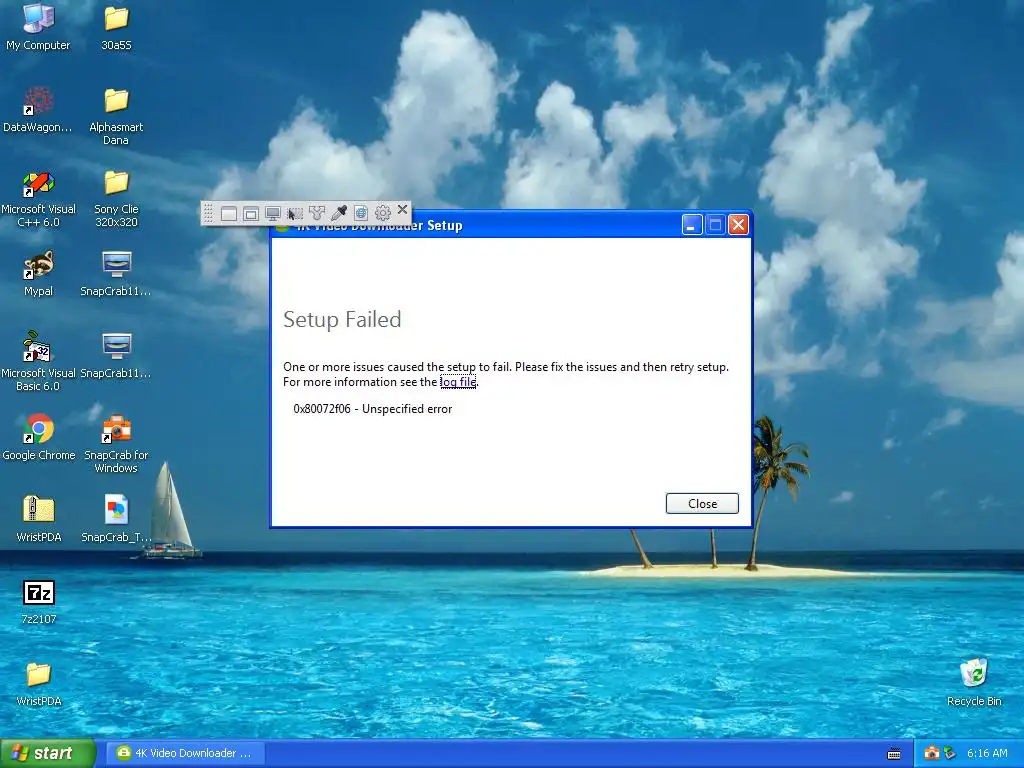The height and width of the screenshot is (768, 1024).
Task: Open SnapCrab settings gear
Action: (383, 214)
